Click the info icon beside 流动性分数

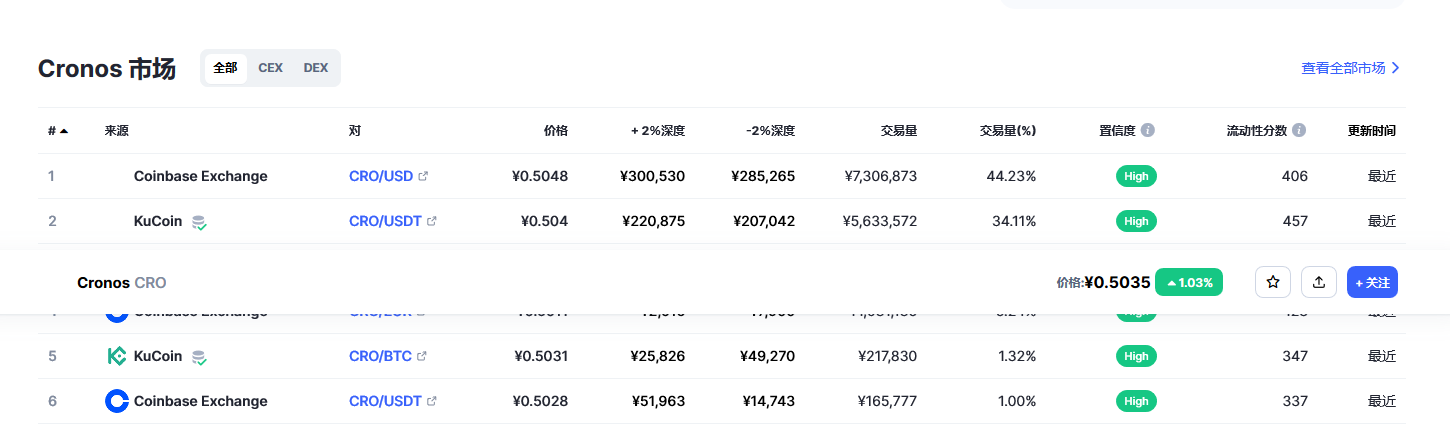[1299, 130]
